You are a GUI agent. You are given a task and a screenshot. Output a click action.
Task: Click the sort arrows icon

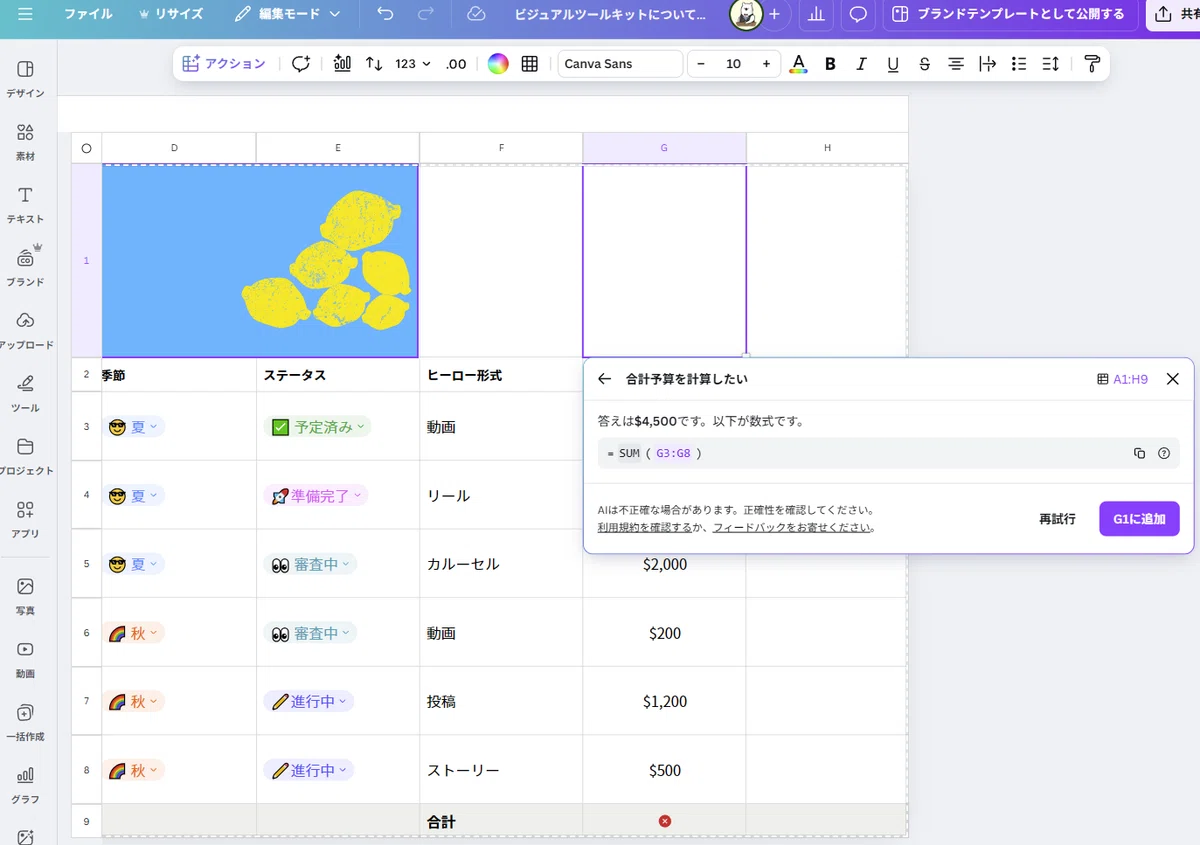(x=374, y=63)
